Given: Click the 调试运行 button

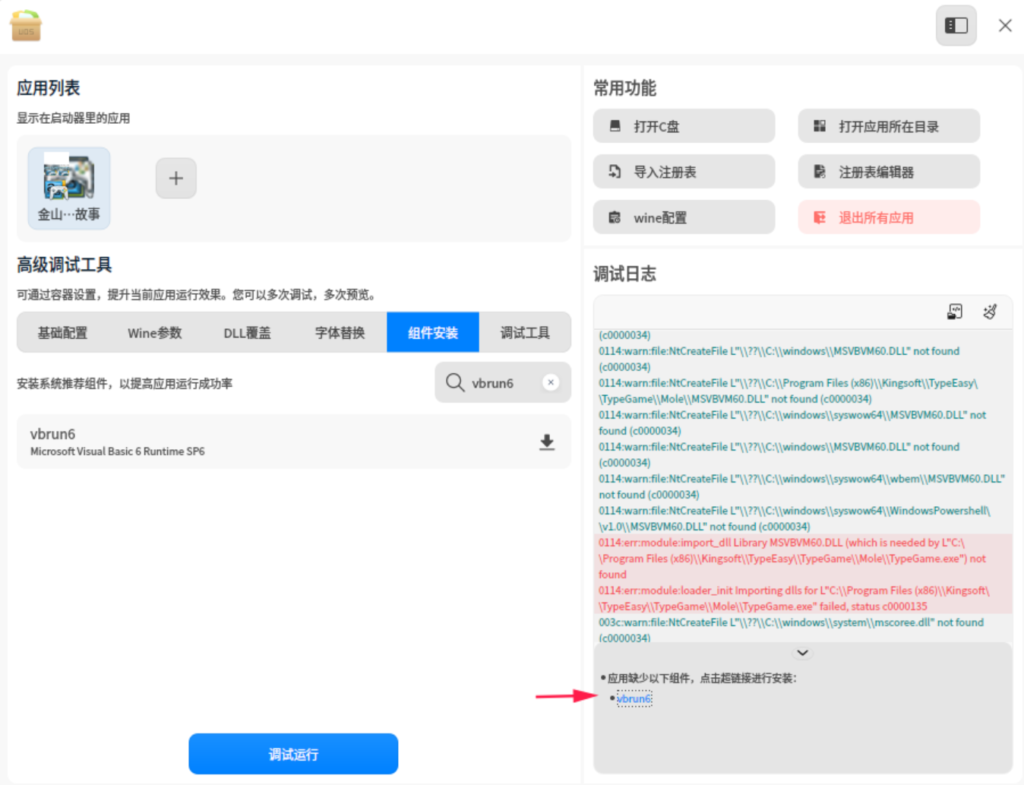Looking at the screenshot, I should pos(293,754).
